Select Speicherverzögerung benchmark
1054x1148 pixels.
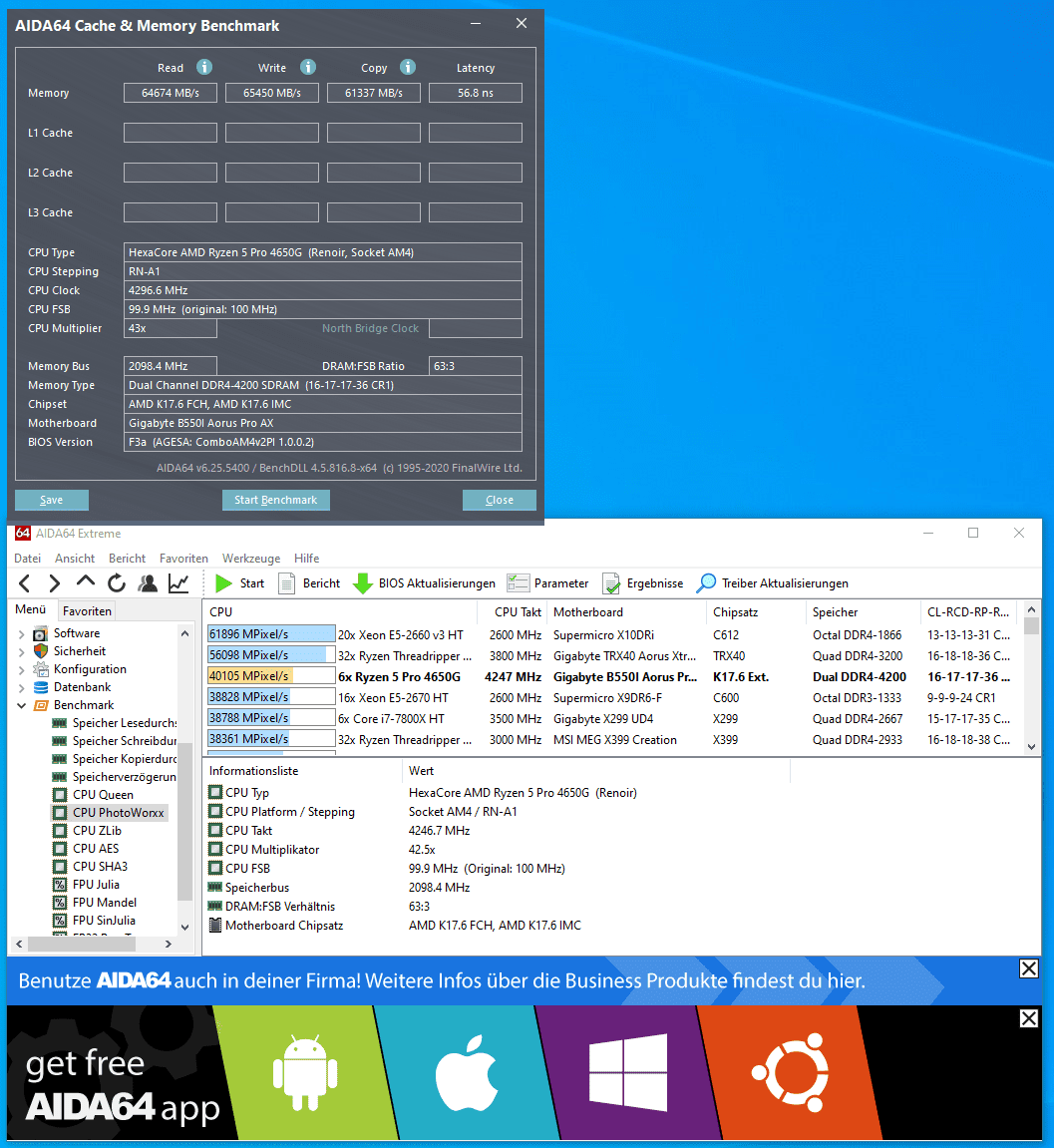click(x=115, y=777)
